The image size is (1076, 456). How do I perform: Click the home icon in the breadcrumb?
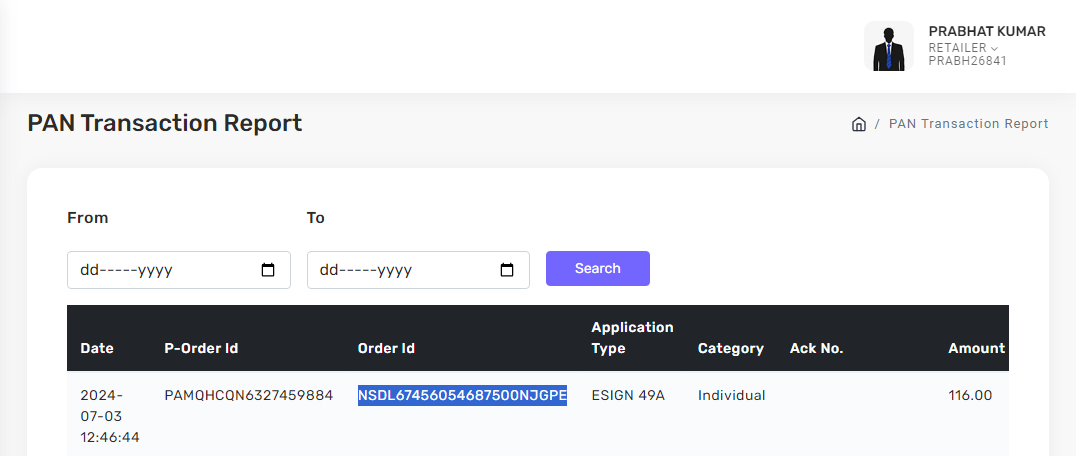click(x=858, y=124)
